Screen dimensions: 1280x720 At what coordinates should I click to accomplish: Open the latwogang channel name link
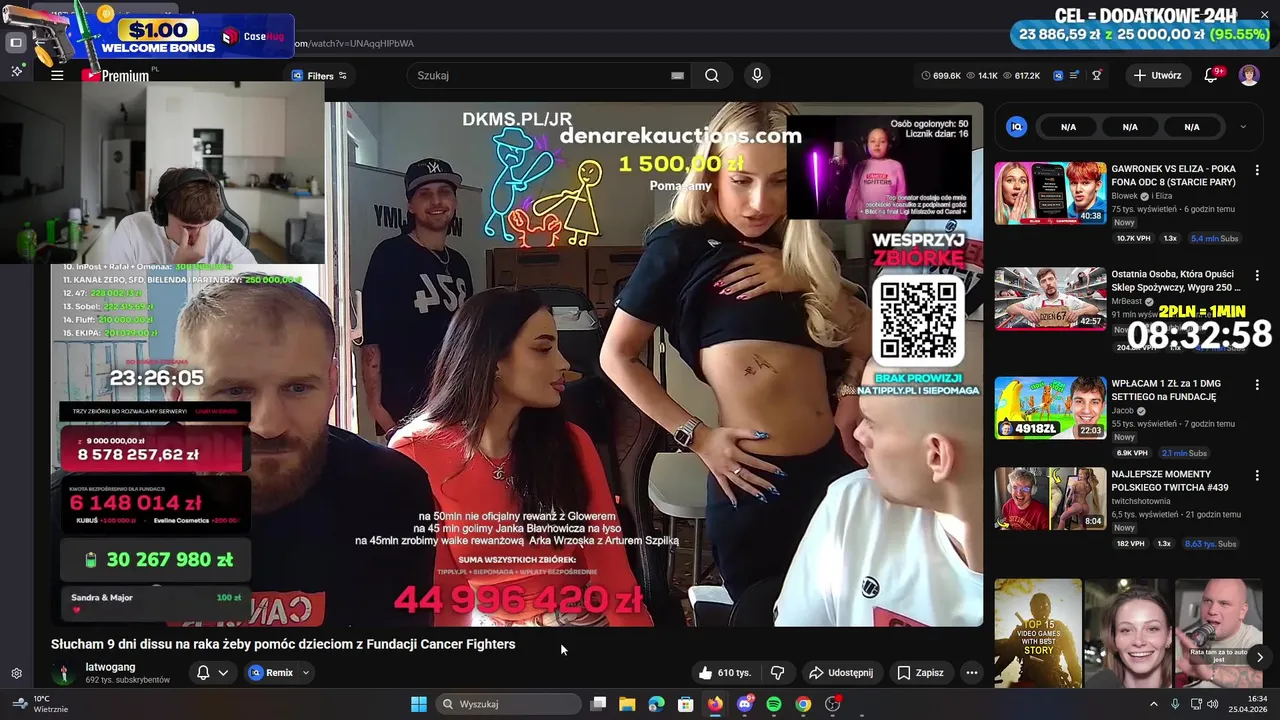110,667
